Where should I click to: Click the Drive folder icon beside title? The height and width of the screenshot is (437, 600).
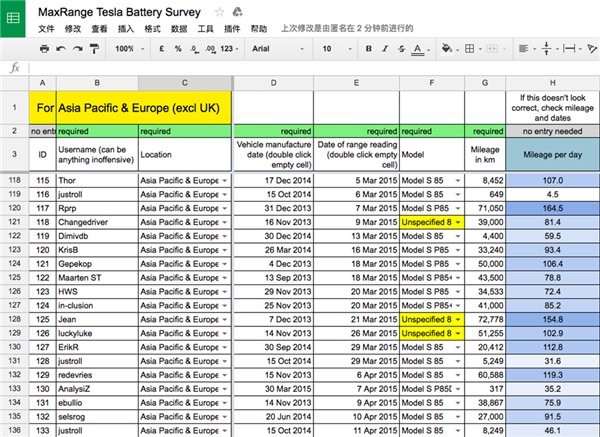pyautogui.click(x=238, y=12)
